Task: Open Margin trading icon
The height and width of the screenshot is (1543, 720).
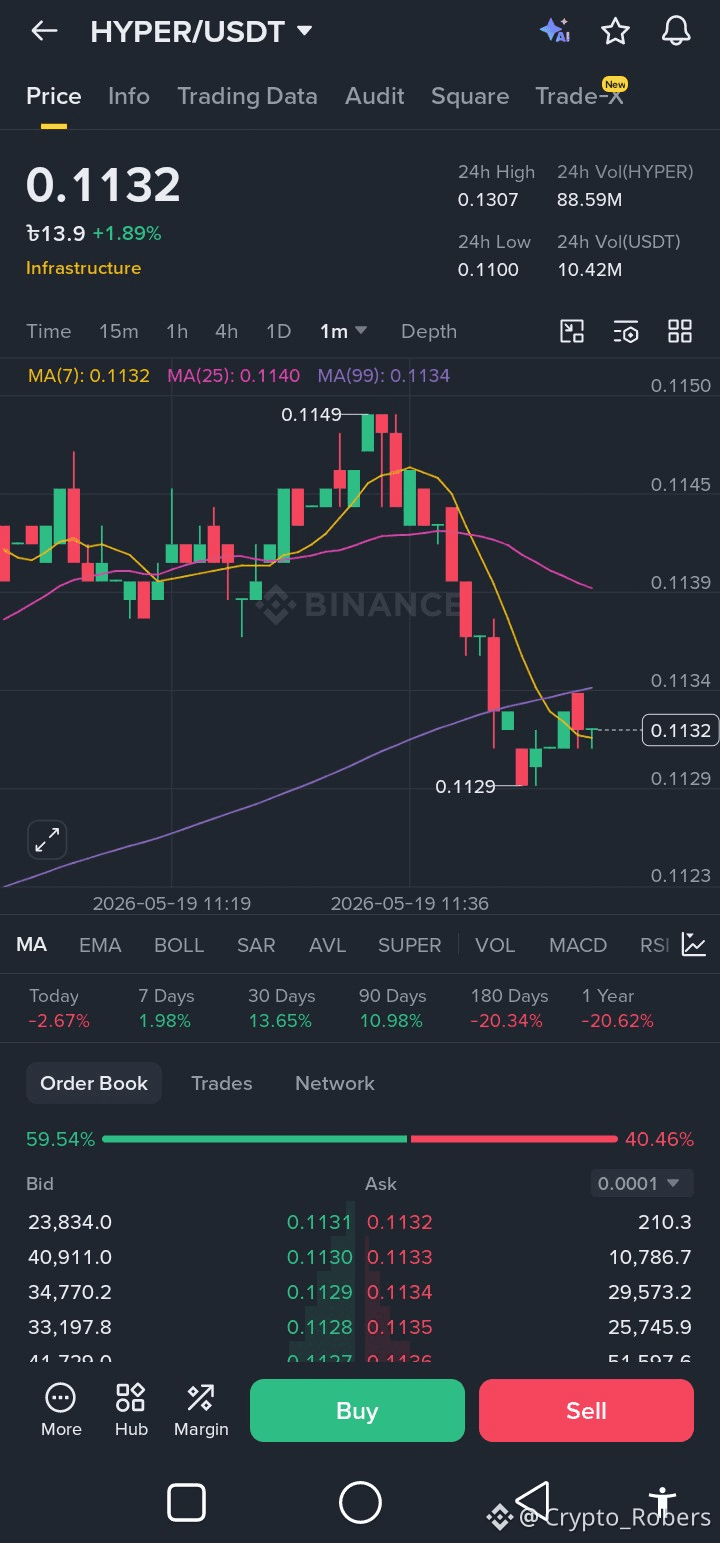Action: (x=201, y=1410)
